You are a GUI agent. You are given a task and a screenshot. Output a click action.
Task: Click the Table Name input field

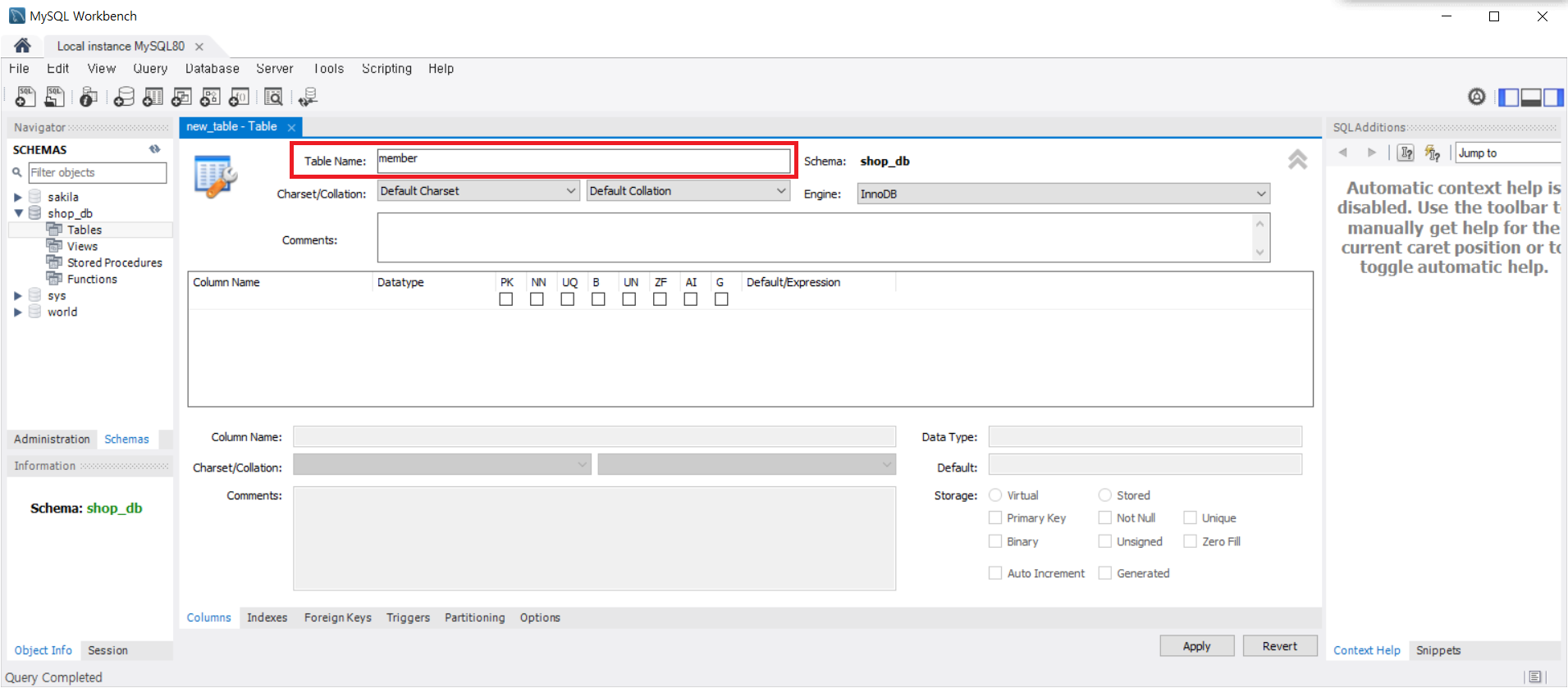[x=583, y=160]
